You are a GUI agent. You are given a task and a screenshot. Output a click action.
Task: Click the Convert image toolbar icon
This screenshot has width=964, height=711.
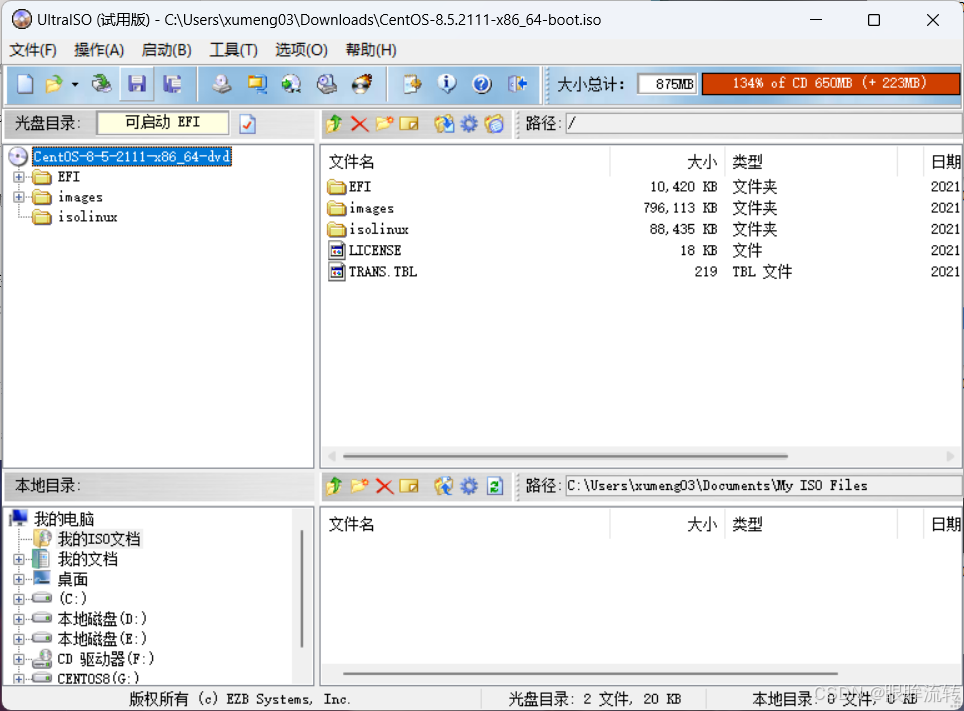pyautogui.click(x=291, y=84)
